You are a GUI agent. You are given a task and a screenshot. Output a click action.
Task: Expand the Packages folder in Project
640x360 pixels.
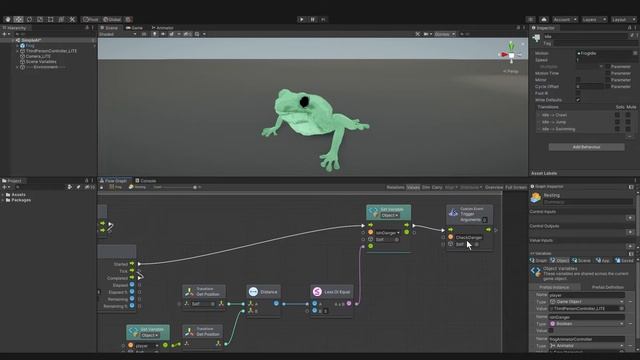pyautogui.click(x=3, y=200)
